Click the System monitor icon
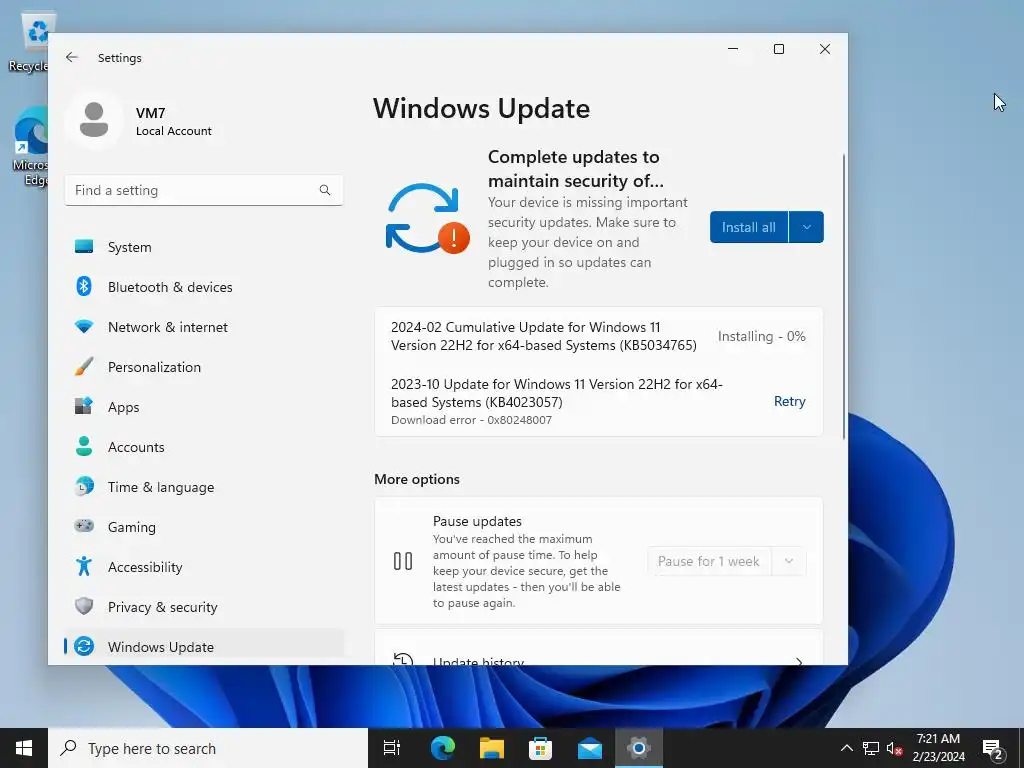1024x768 pixels. pyautogui.click(x=84, y=246)
